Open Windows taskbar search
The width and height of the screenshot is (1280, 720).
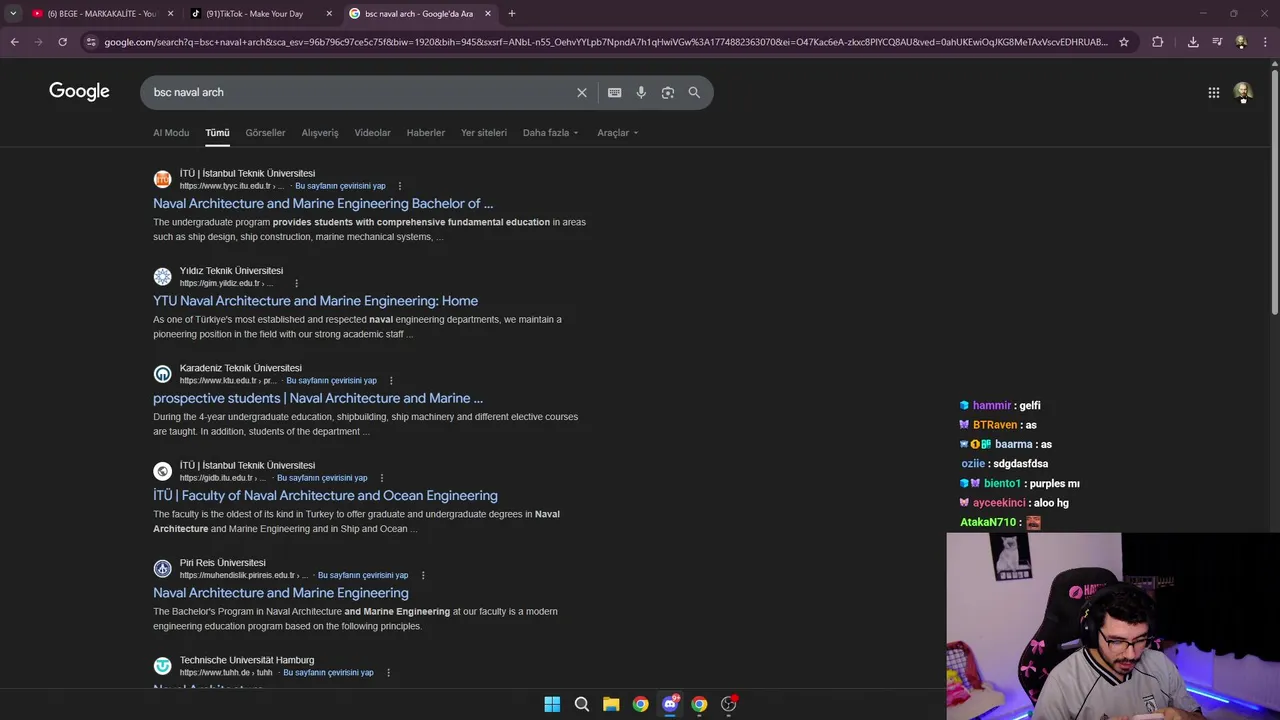(581, 704)
